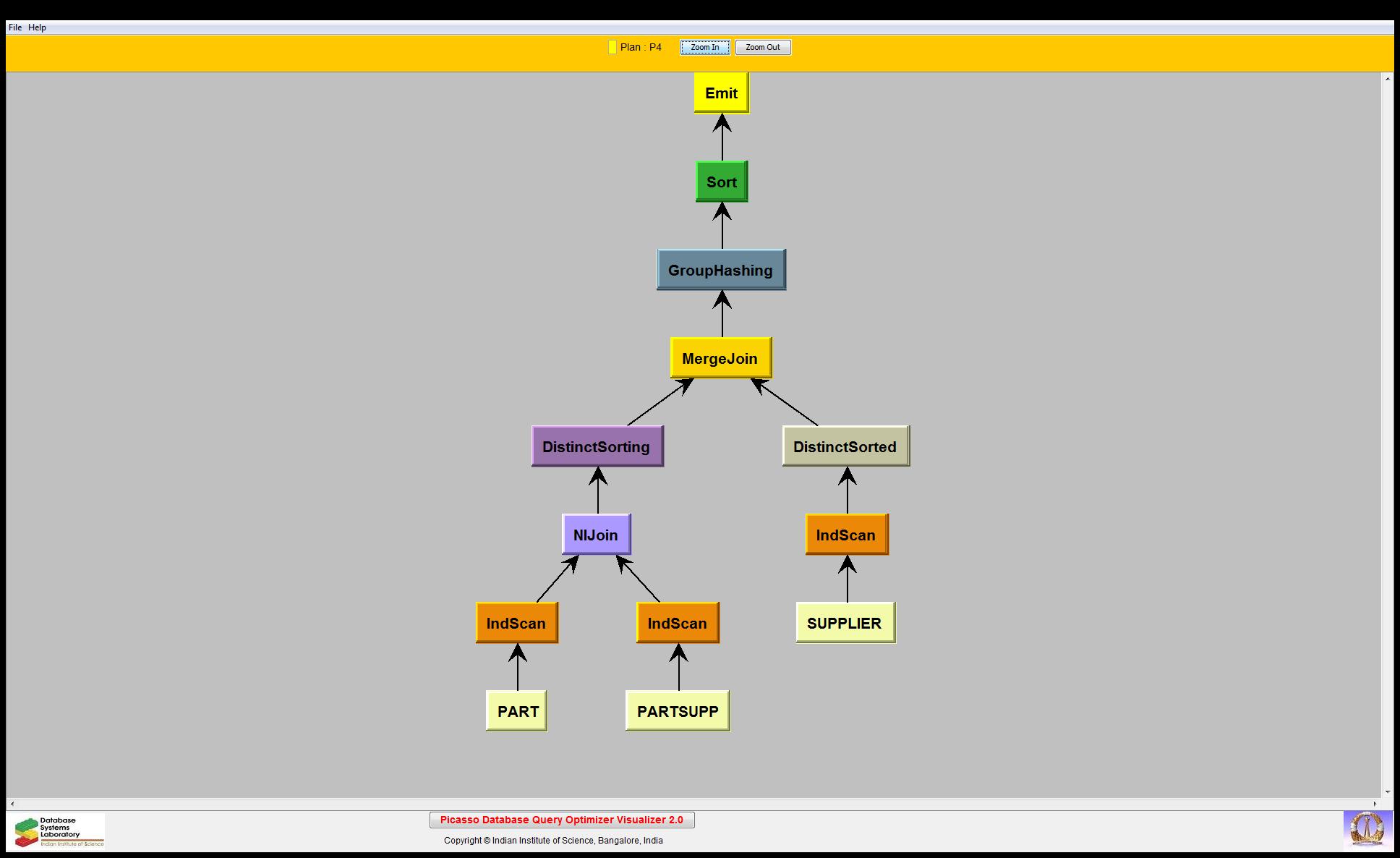Screen dimensions: 1400x858
Task: Select the DistinctSorted node
Action: pyautogui.click(x=845, y=446)
